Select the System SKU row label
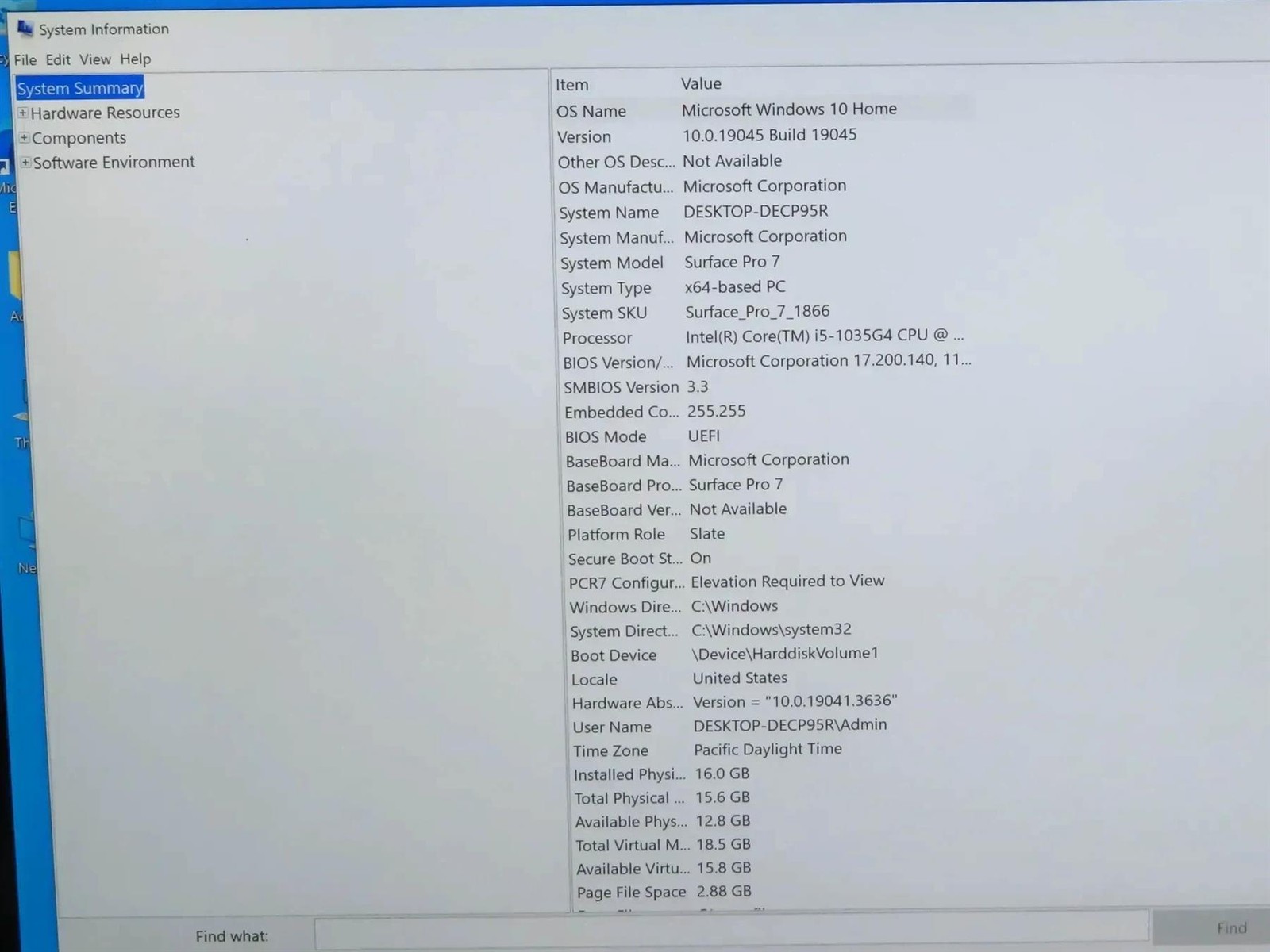The image size is (1270, 952). coord(604,313)
